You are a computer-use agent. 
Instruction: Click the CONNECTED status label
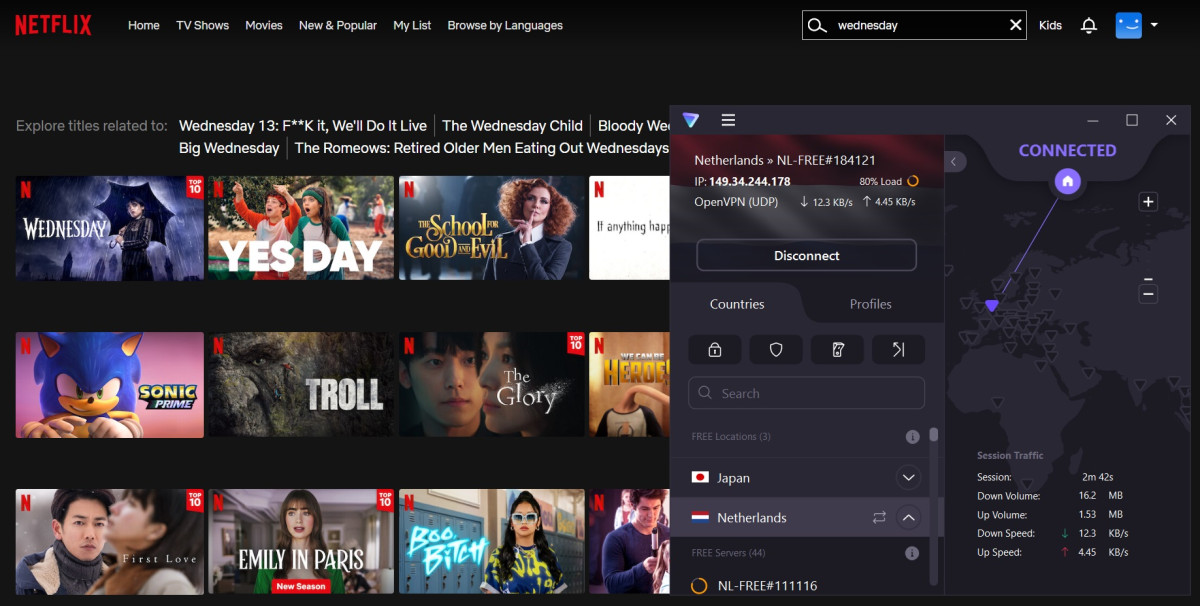coord(1067,151)
